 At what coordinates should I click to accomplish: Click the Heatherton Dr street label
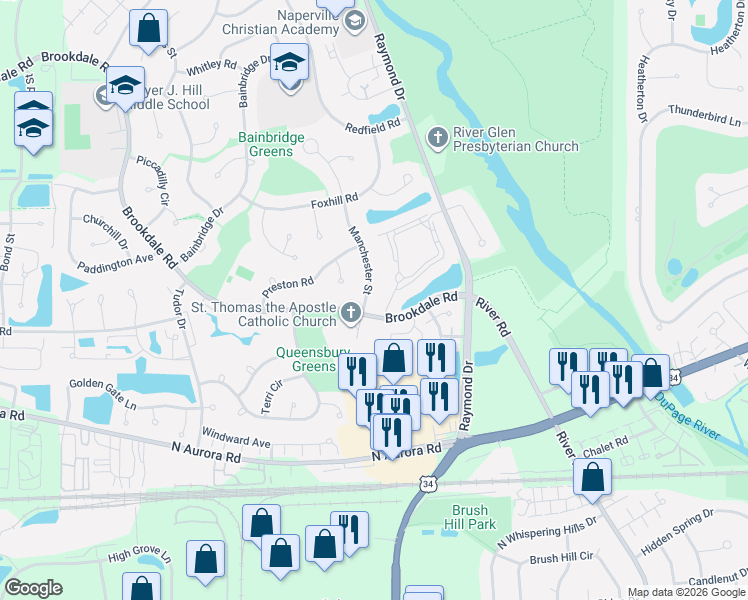643,89
